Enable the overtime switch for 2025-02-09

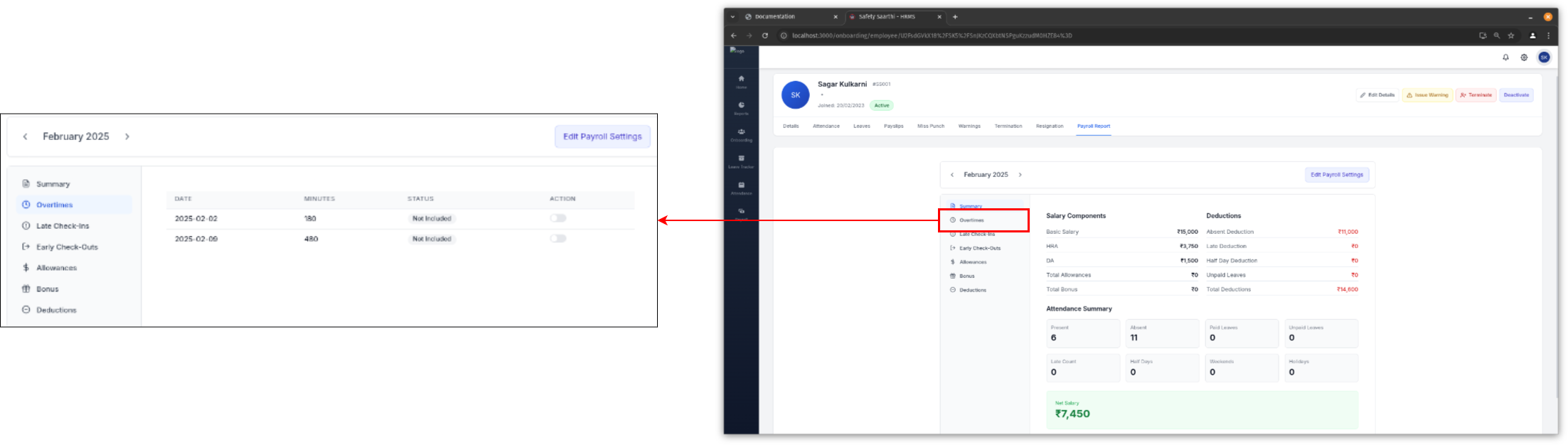[558, 239]
